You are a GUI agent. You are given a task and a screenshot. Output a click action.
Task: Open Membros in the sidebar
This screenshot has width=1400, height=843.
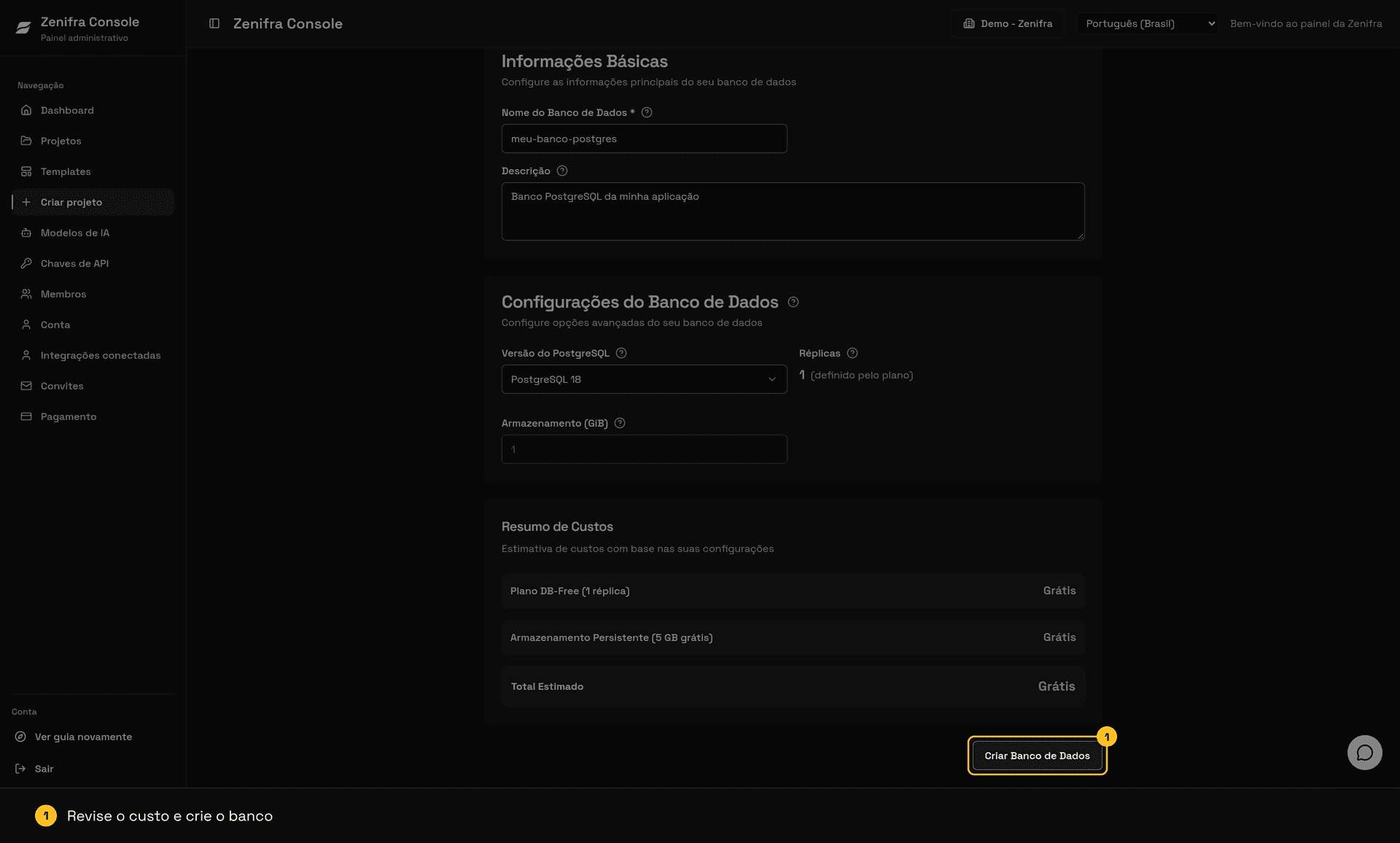pyautogui.click(x=93, y=294)
